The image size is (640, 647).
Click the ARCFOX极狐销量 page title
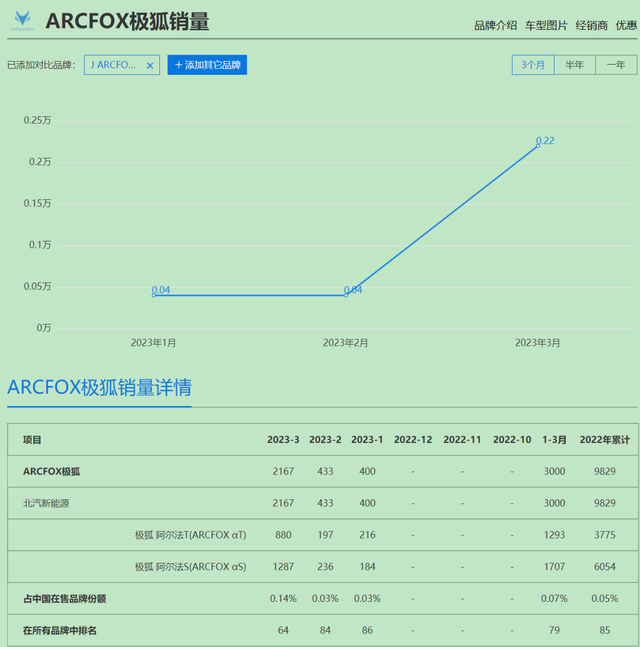tap(128, 21)
